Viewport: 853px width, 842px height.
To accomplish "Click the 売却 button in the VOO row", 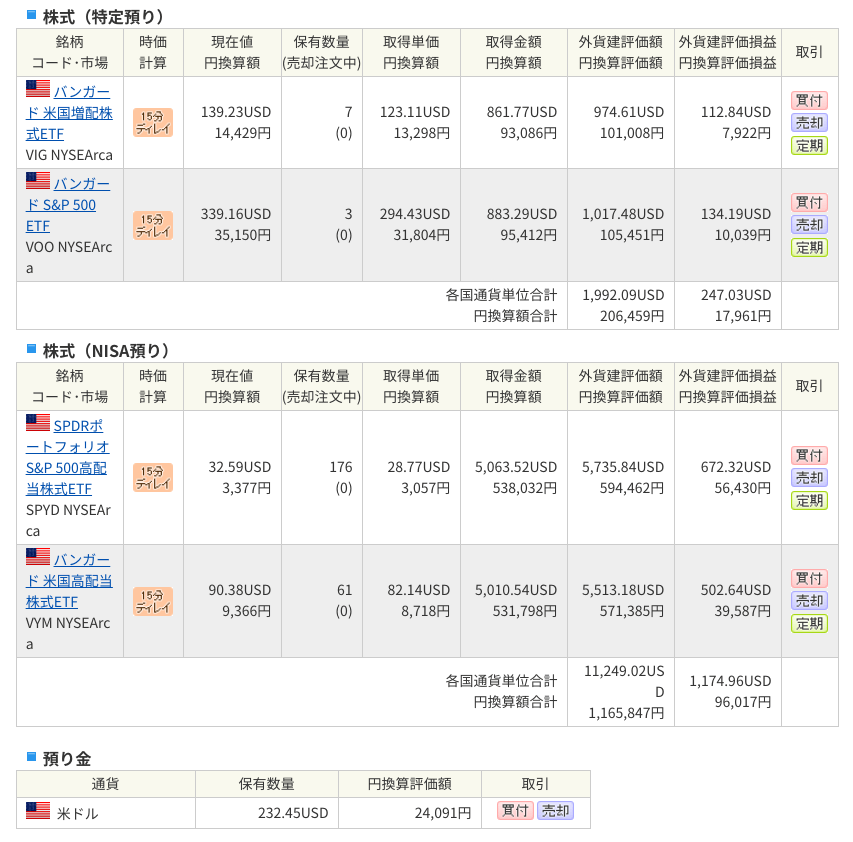I will [809, 225].
